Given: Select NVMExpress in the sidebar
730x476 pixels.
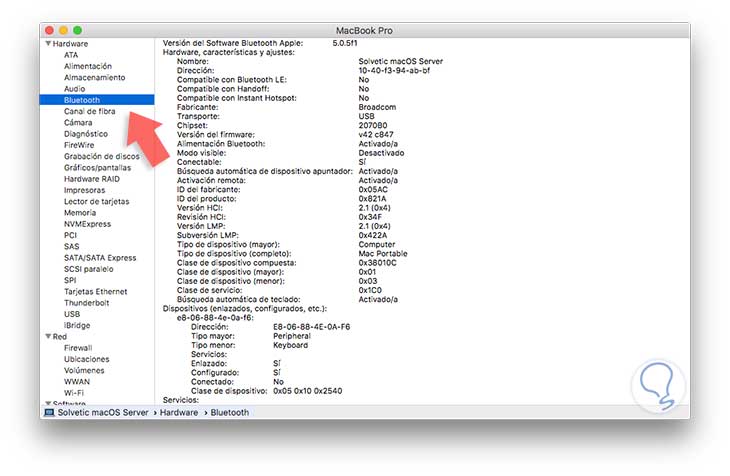Looking at the screenshot, I should point(88,224).
